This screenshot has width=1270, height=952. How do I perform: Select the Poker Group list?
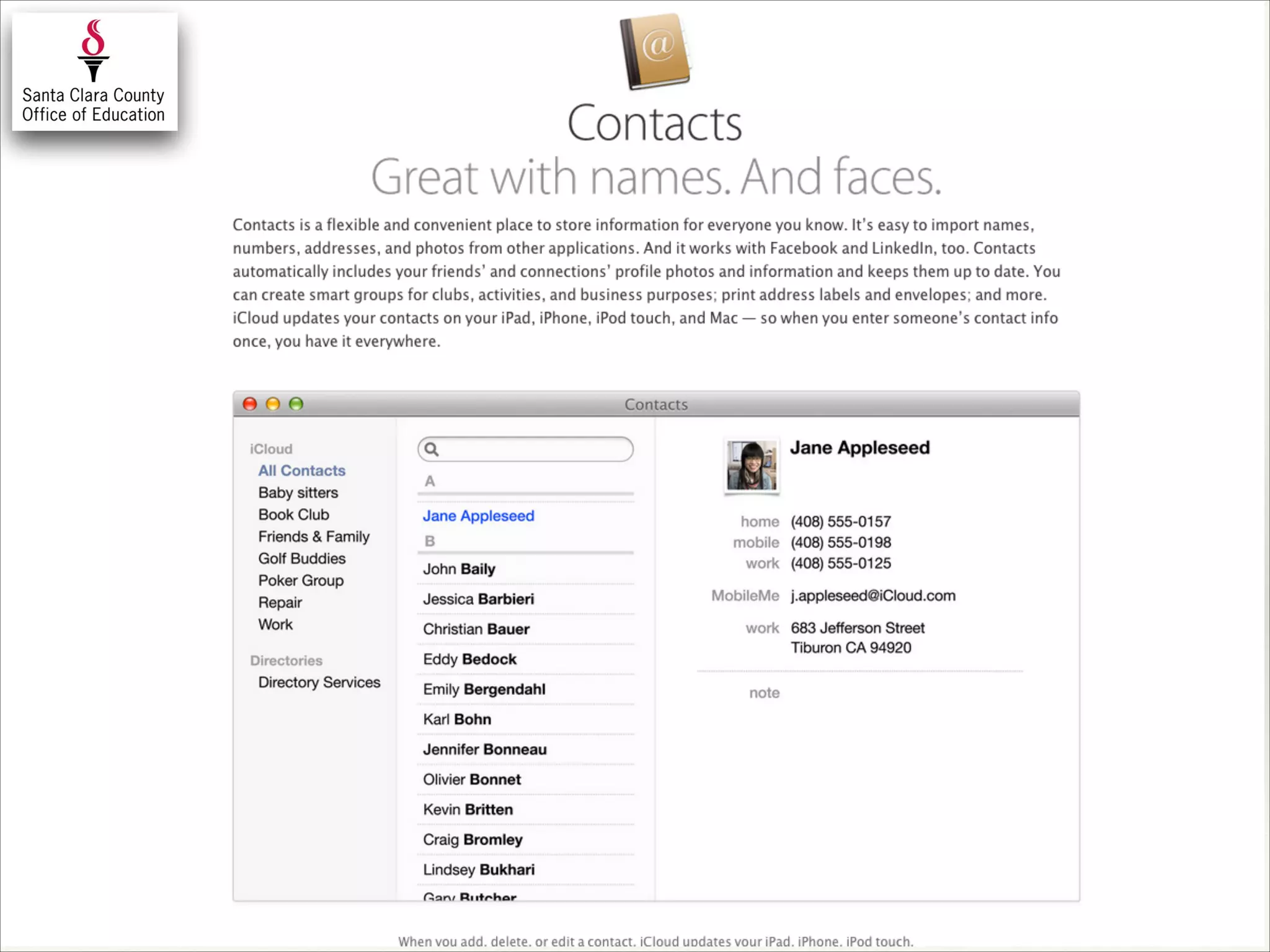(x=301, y=581)
